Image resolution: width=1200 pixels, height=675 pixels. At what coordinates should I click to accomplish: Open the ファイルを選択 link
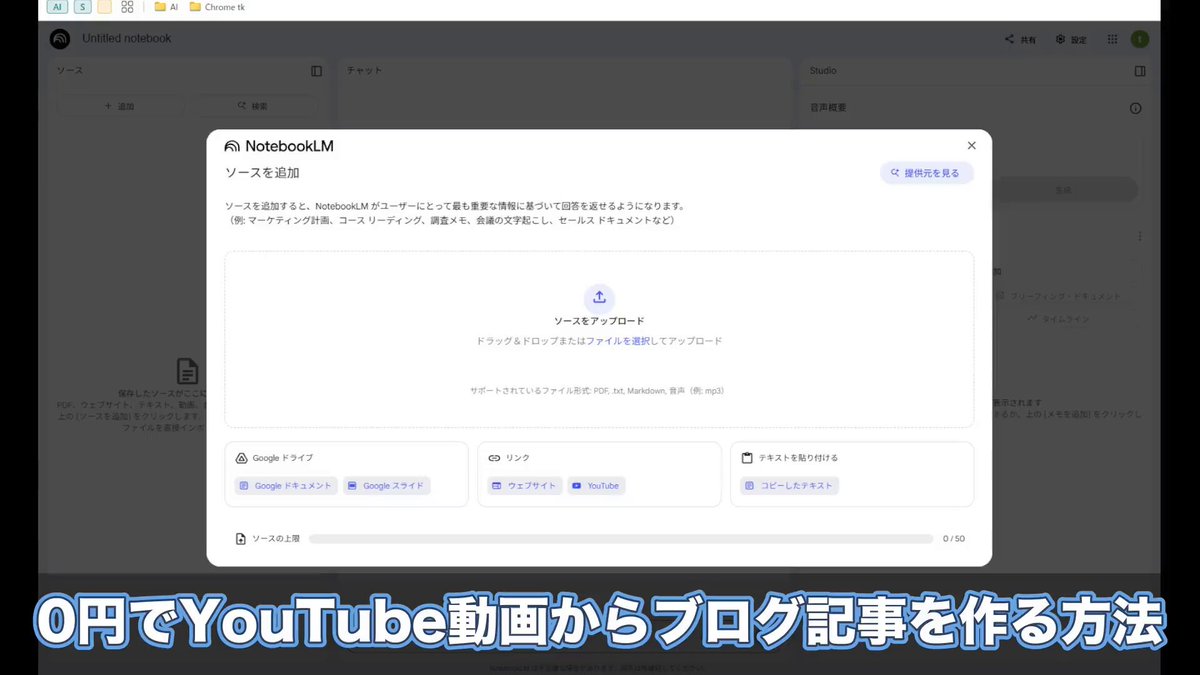(x=618, y=341)
